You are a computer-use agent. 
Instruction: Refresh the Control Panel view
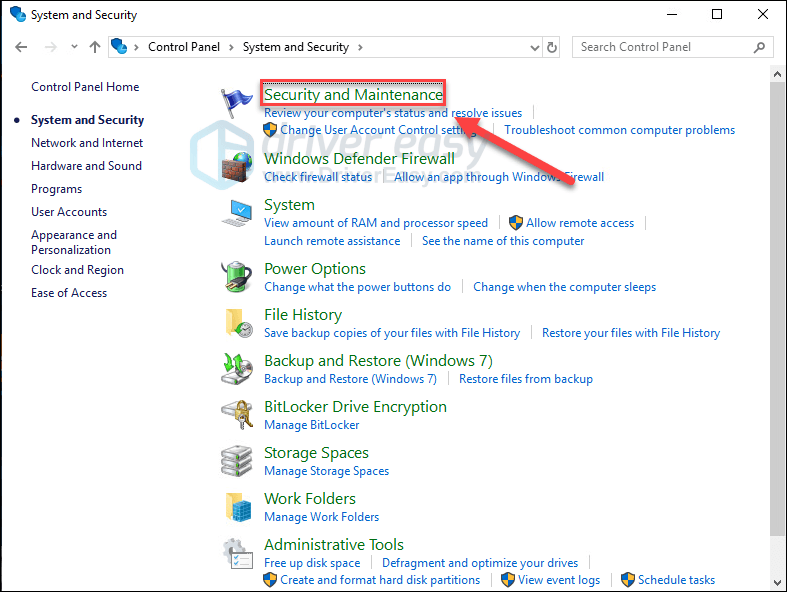[x=552, y=47]
